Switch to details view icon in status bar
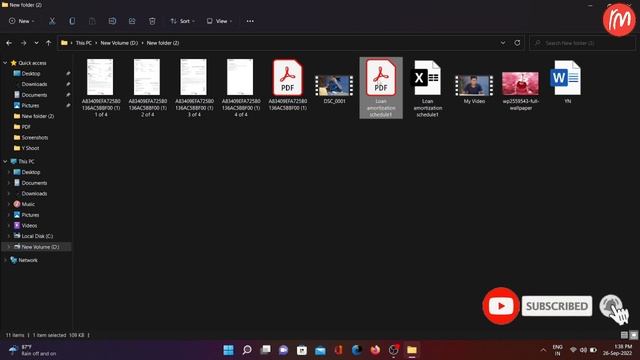 point(624,335)
